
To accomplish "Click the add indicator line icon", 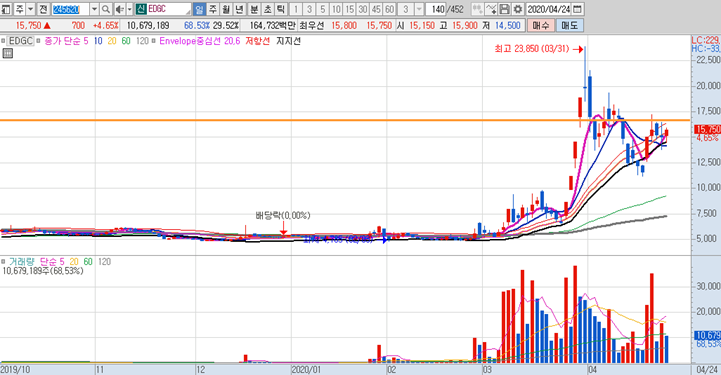I will [x=491, y=9].
